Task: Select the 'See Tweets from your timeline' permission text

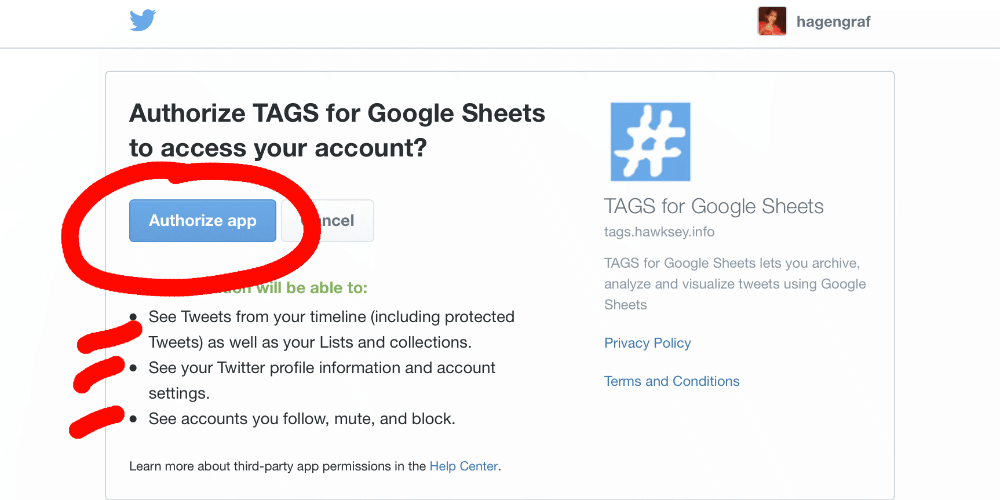Action: (x=332, y=330)
